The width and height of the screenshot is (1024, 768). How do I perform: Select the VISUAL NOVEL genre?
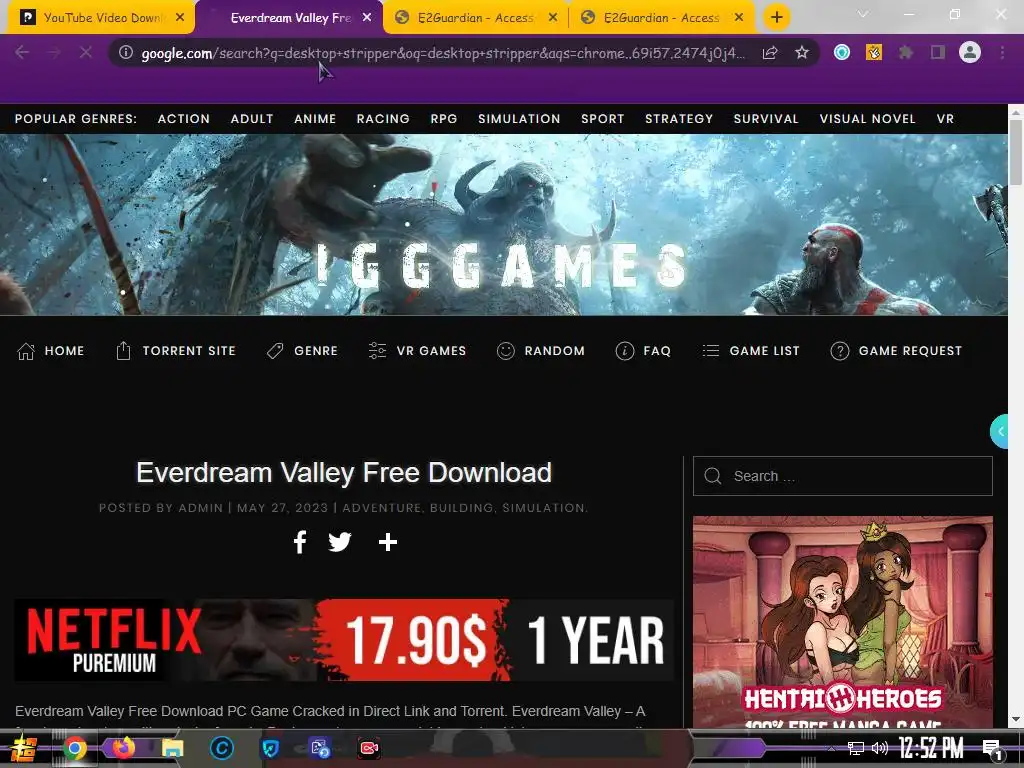(x=867, y=119)
